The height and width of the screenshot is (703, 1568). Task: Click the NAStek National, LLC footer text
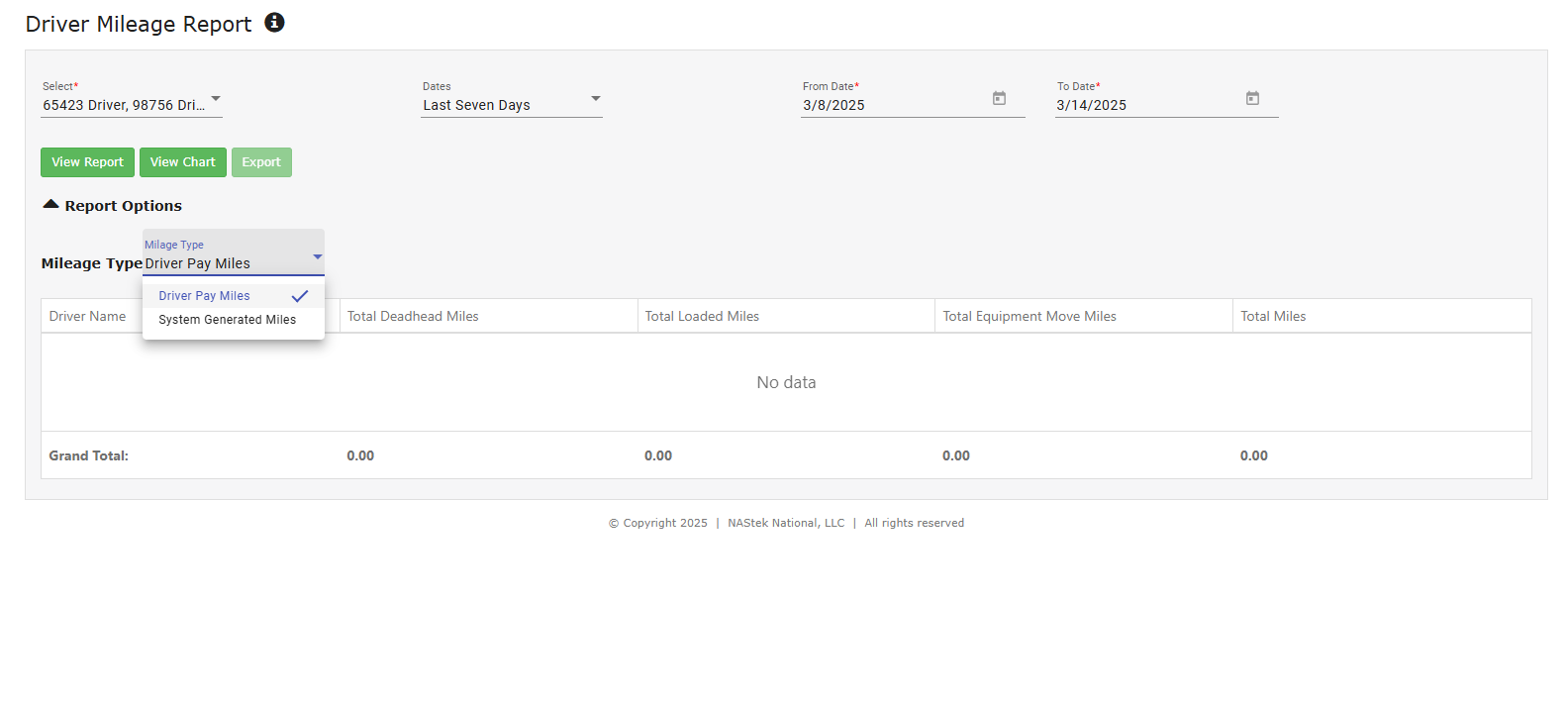[x=786, y=523]
